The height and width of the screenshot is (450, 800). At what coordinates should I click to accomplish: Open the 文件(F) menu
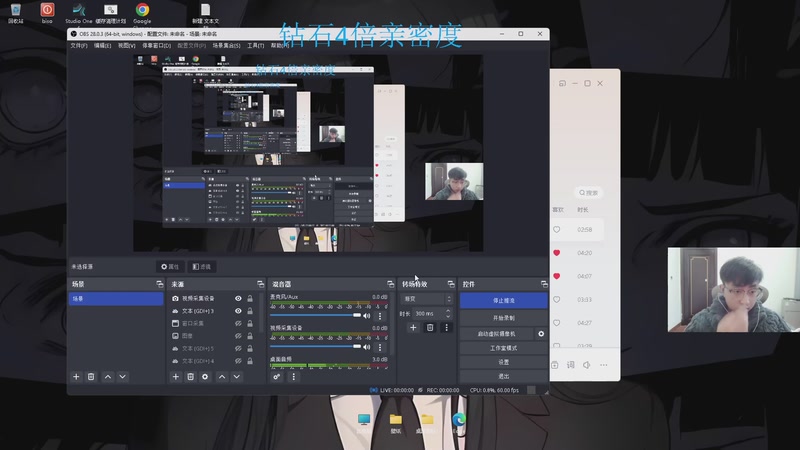[x=79, y=45]
